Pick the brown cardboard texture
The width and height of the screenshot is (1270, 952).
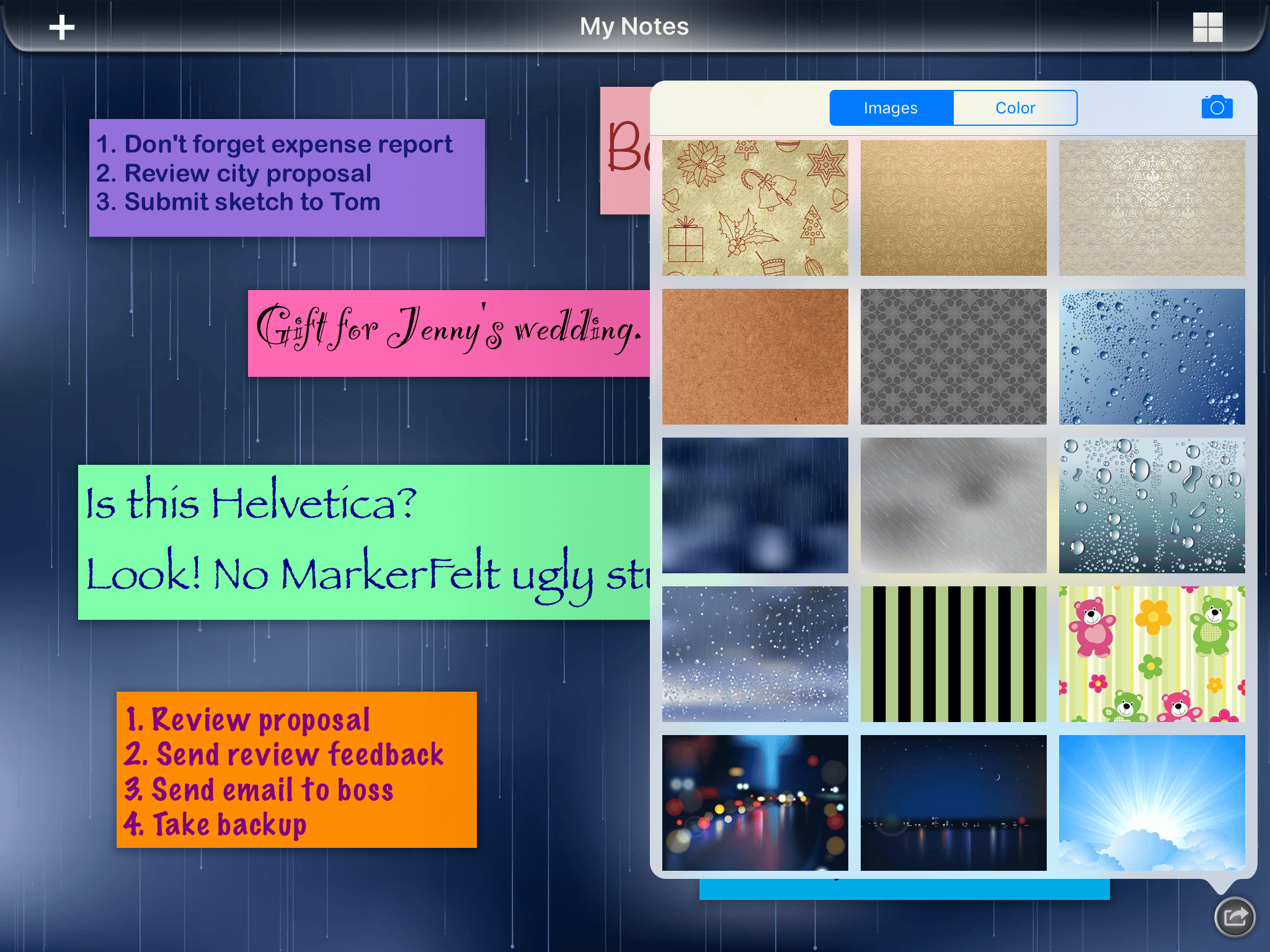click(x=755, y=356)
